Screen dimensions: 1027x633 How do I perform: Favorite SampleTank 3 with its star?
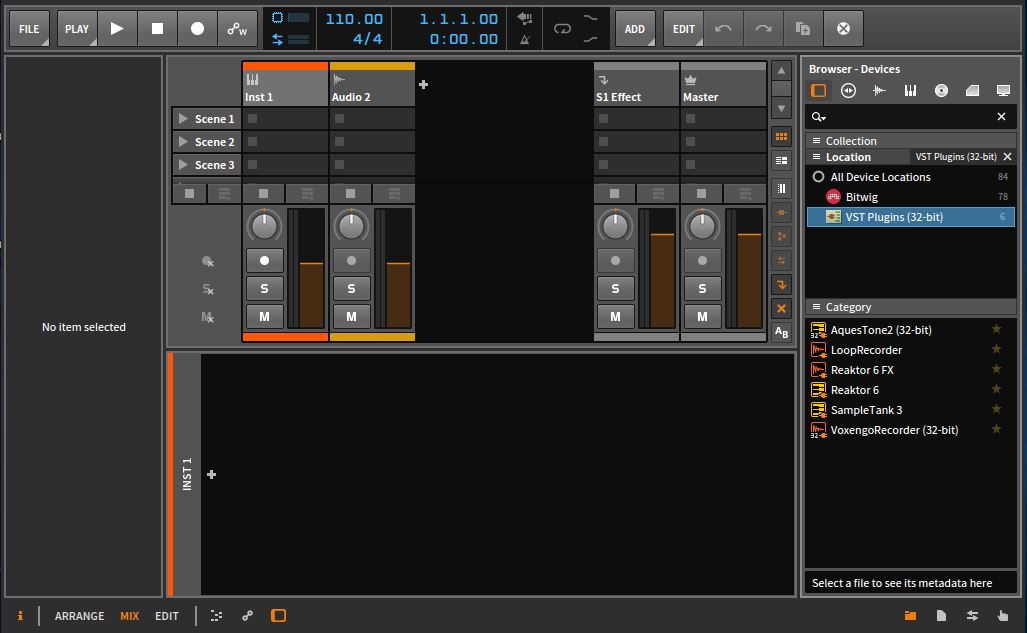pyautogui.click(x=996, y=410)
